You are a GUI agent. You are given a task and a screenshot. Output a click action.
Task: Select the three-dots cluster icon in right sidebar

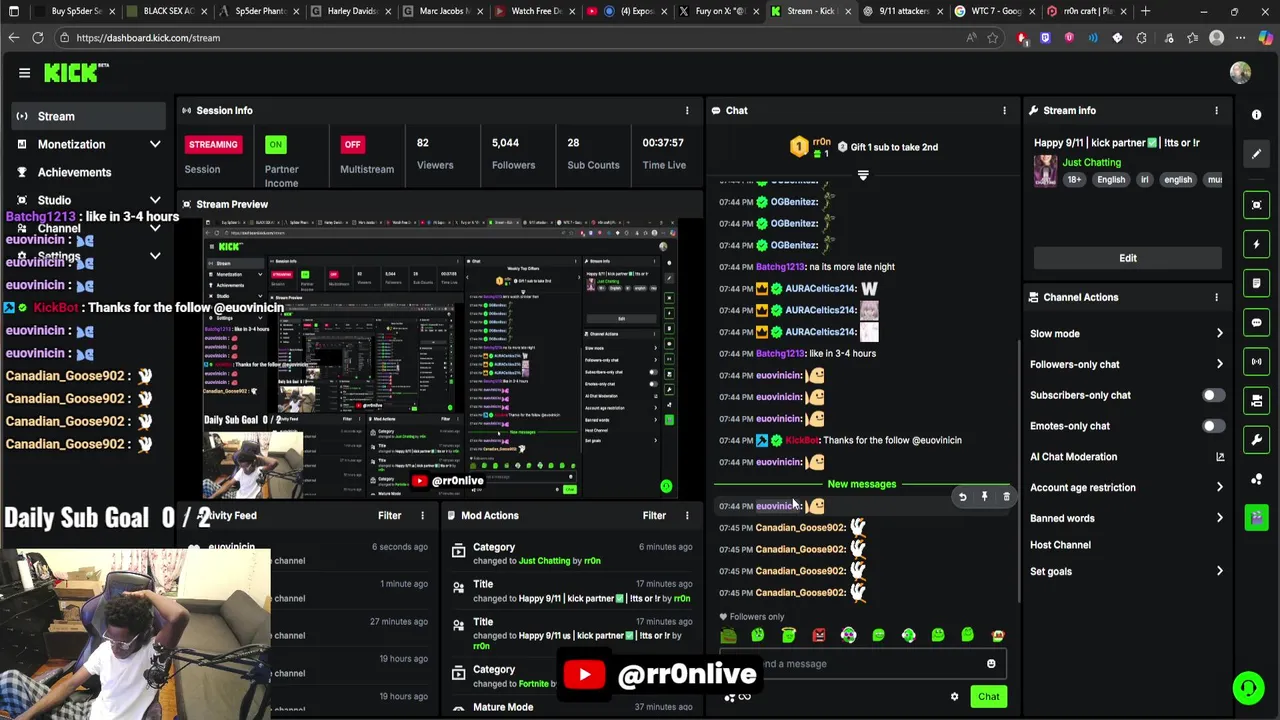coord(1257,479)
